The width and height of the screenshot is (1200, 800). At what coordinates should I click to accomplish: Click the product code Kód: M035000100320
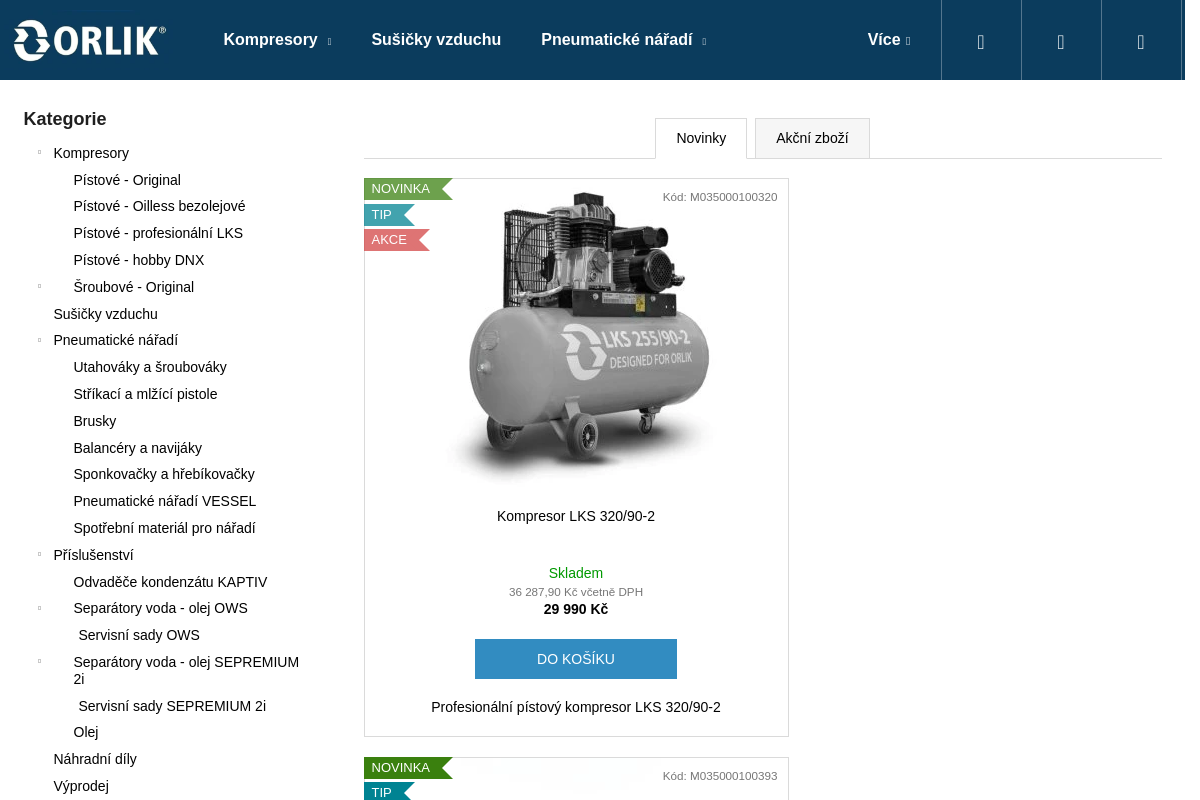click(x=720, y=197)
